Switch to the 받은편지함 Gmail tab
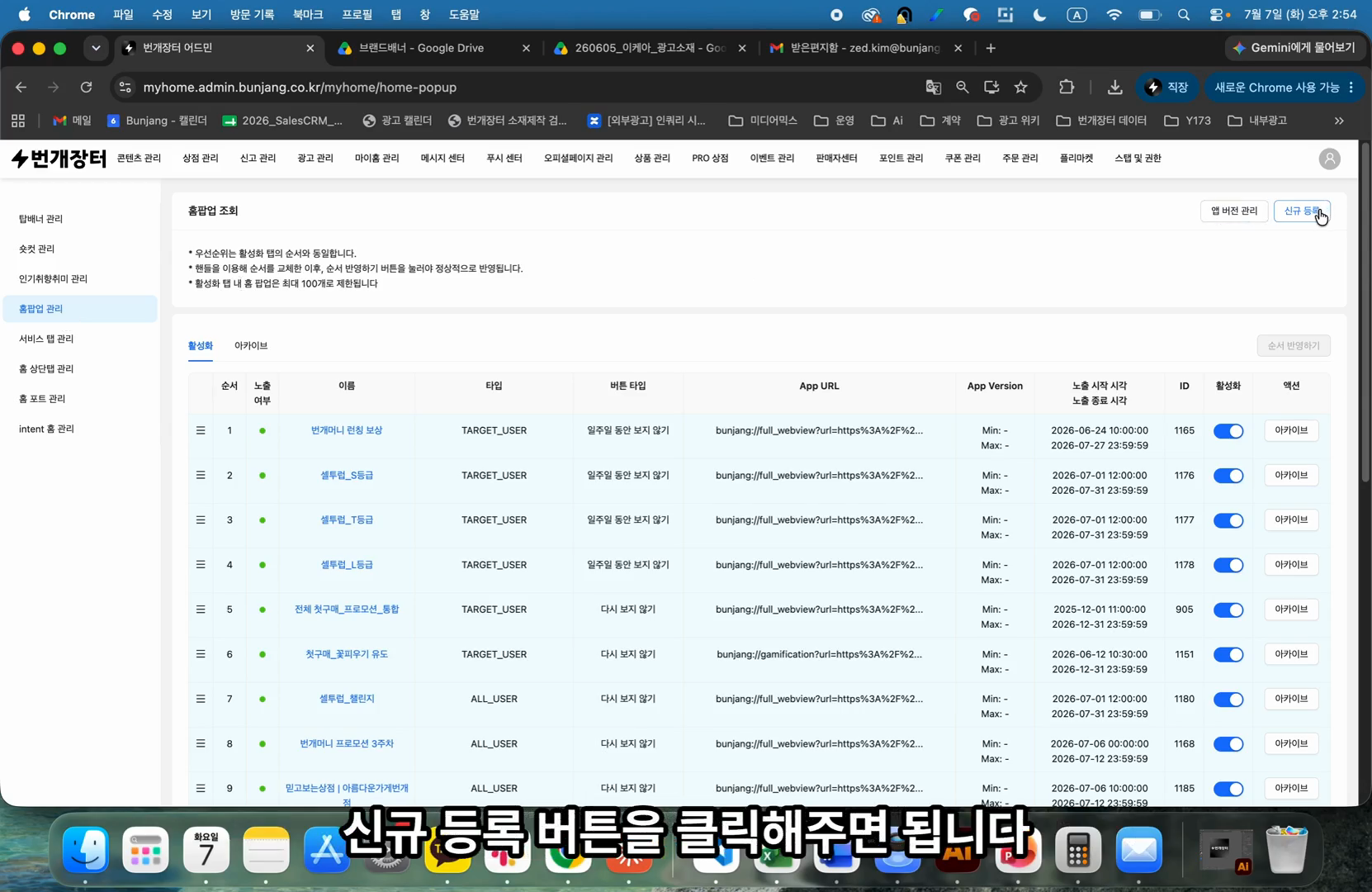Image resolution: width=1372 pixels, height=892 pixels. (866, 49)
